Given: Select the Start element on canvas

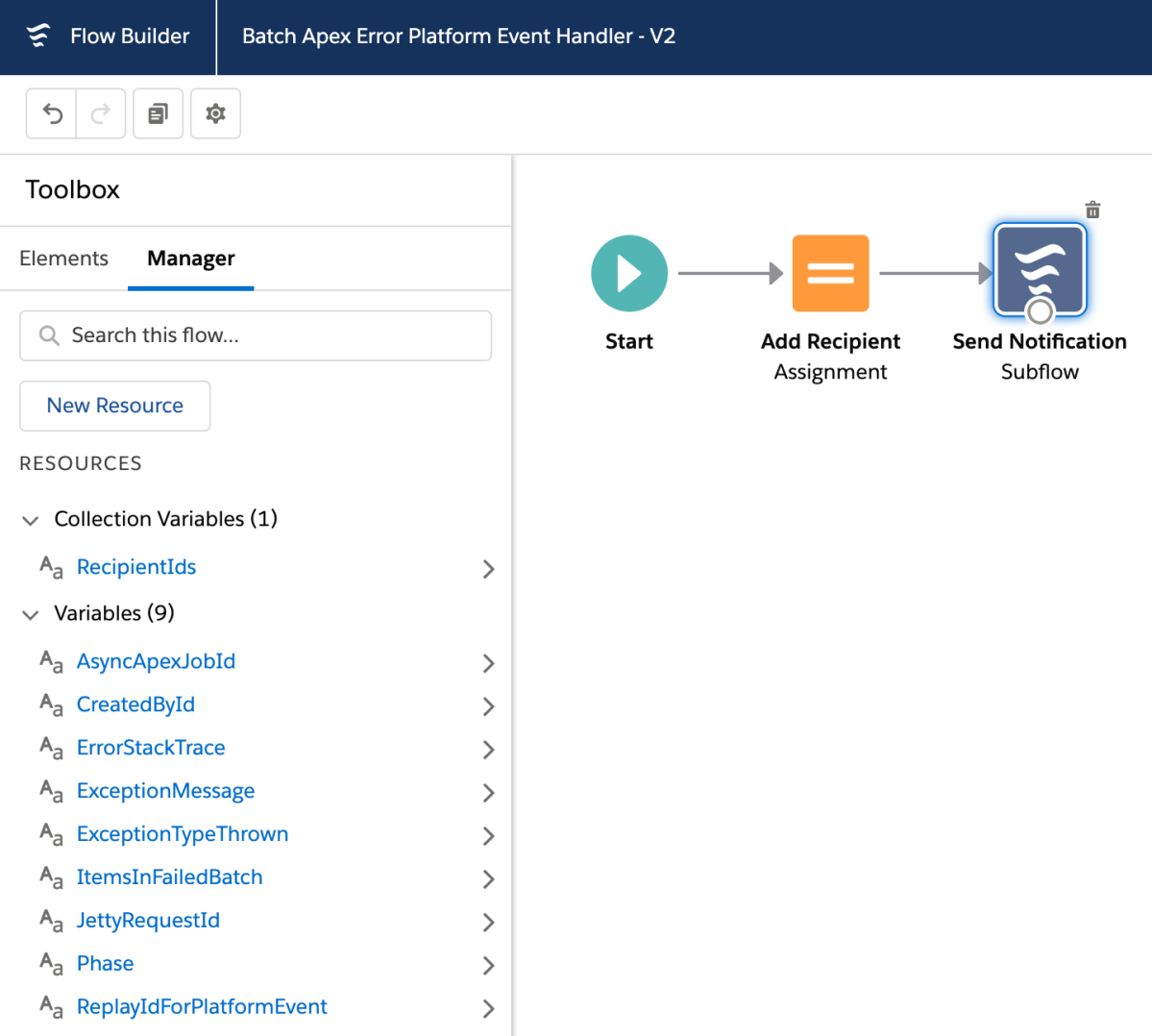Looking at the screenshot, I should tap(629, 274).
